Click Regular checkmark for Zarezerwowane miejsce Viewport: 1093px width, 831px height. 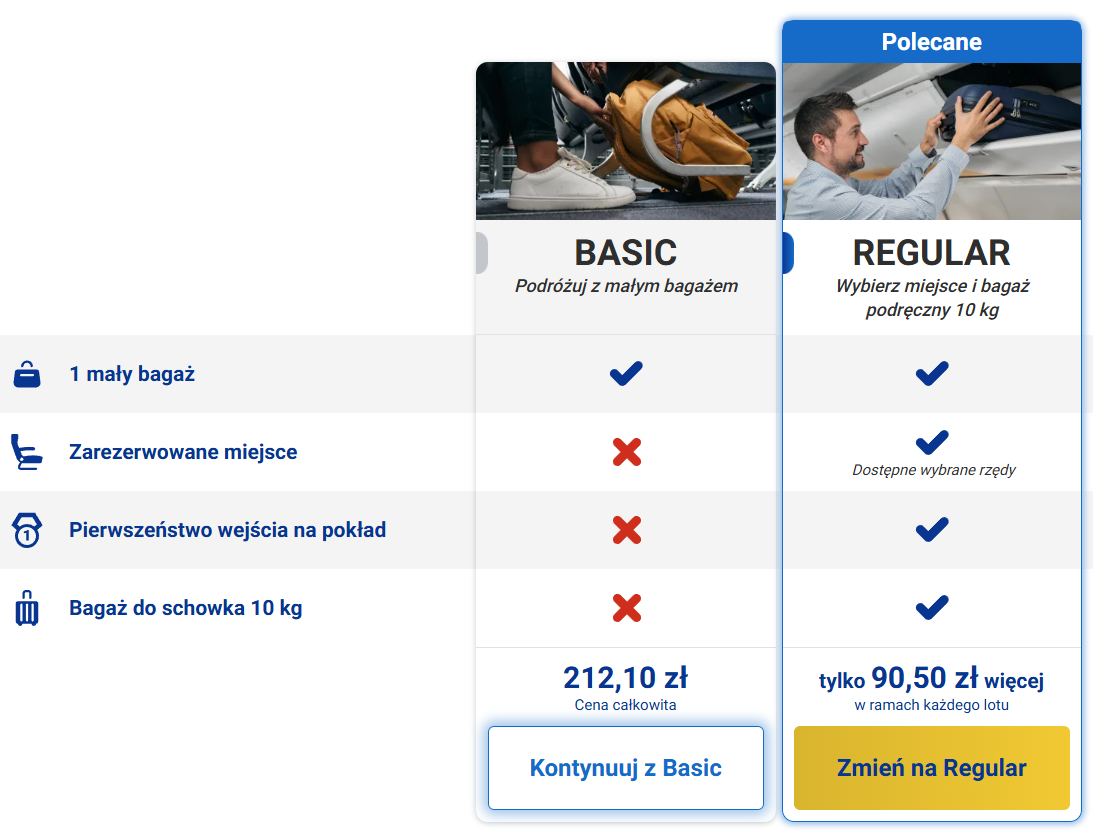point(932,442)
